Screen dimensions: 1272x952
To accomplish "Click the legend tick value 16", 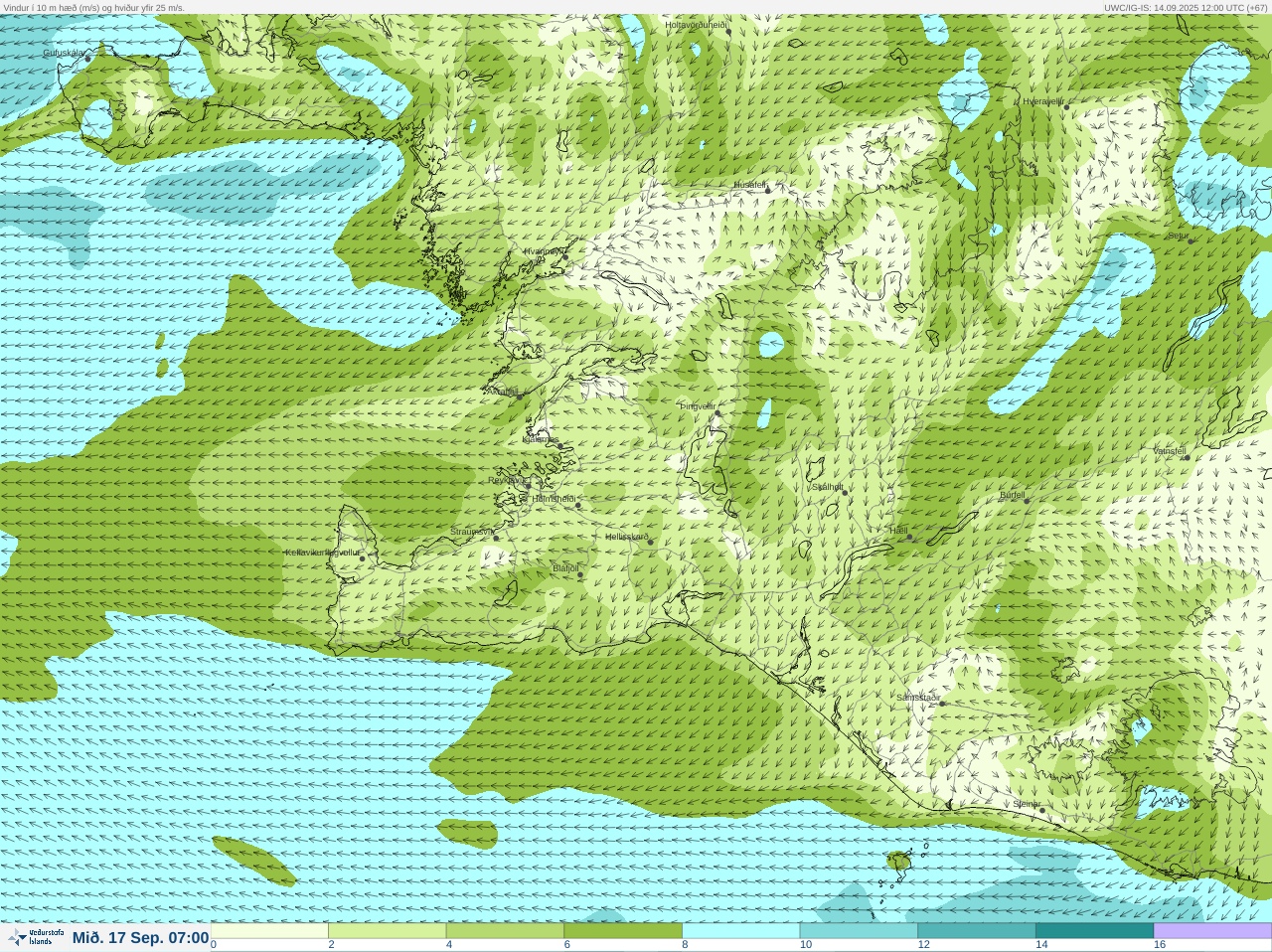I will click(1159, 945).
